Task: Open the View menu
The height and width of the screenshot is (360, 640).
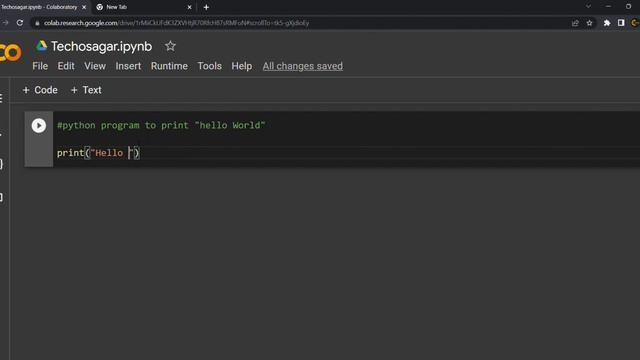Action: pos(95,66)
